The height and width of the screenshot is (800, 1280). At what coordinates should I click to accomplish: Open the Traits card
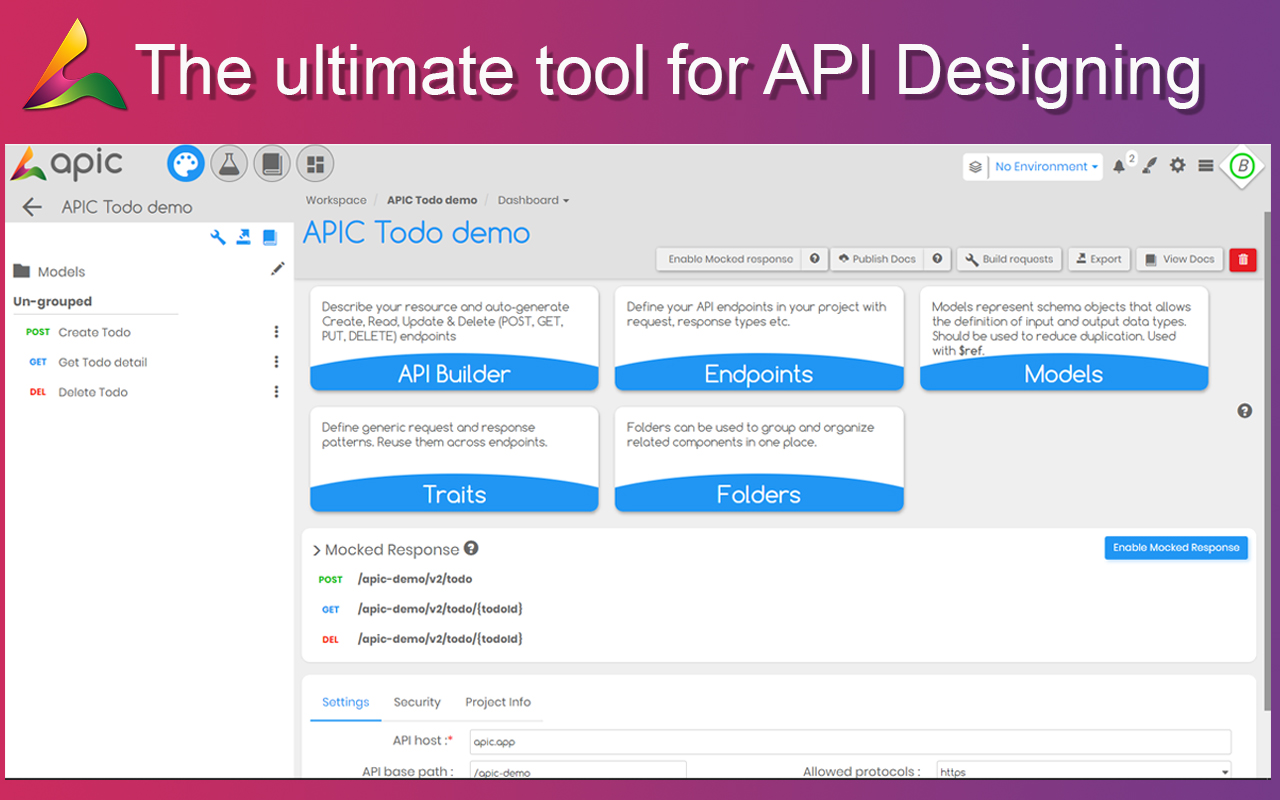pos(454,459)
